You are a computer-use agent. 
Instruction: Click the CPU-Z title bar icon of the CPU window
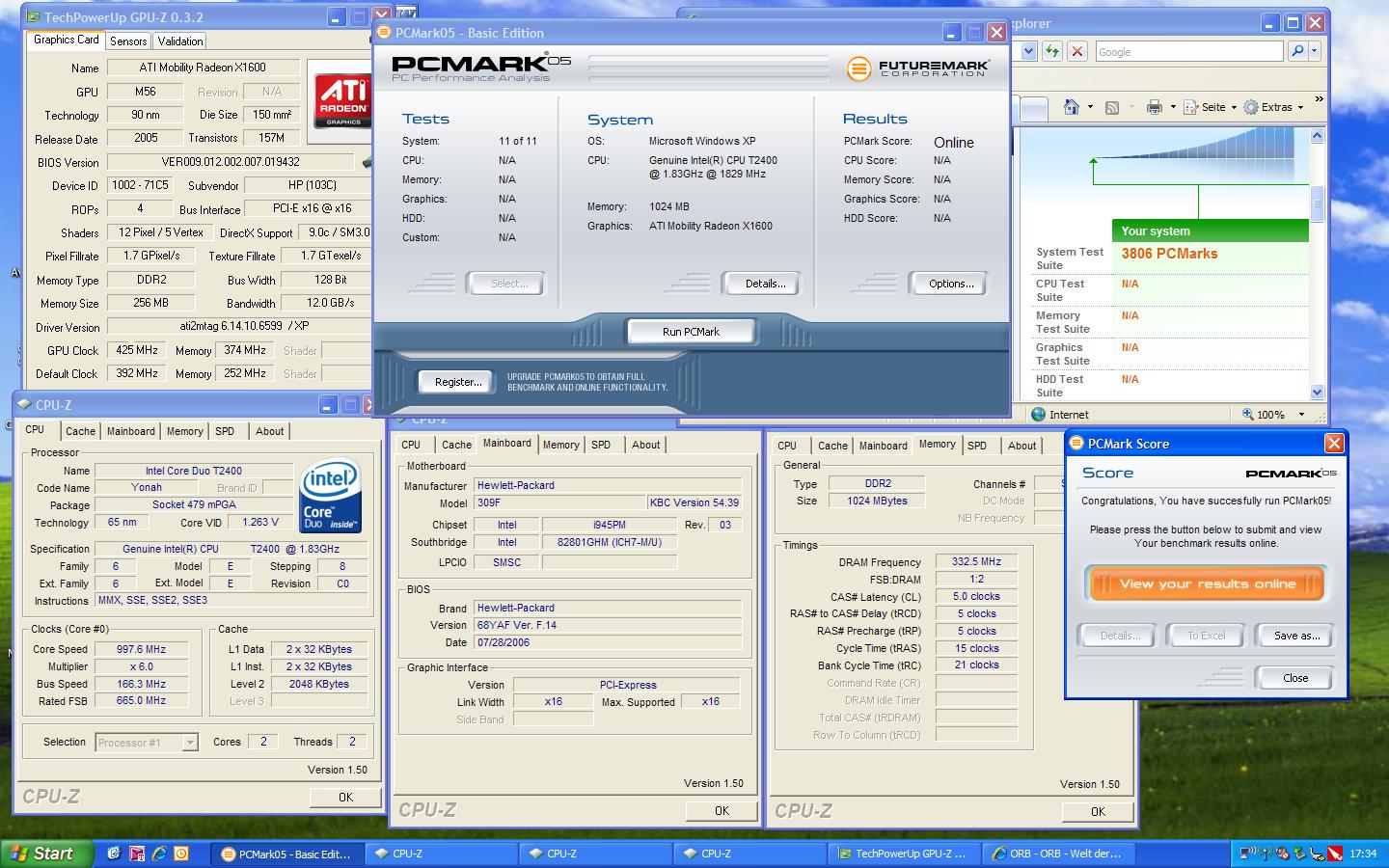(24, 405)
